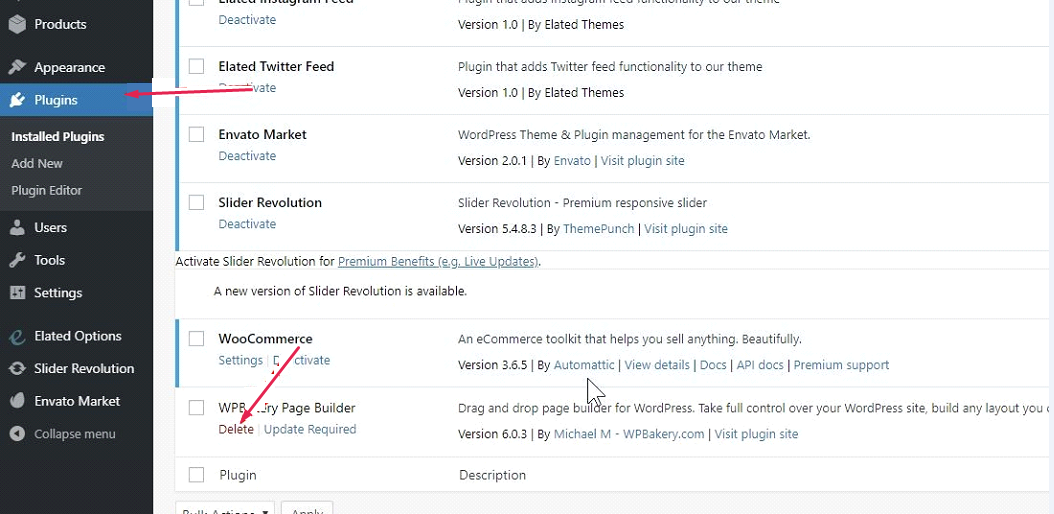Click the Envato Market leaf icon
1054x514 pixels.
coord(17,401)
